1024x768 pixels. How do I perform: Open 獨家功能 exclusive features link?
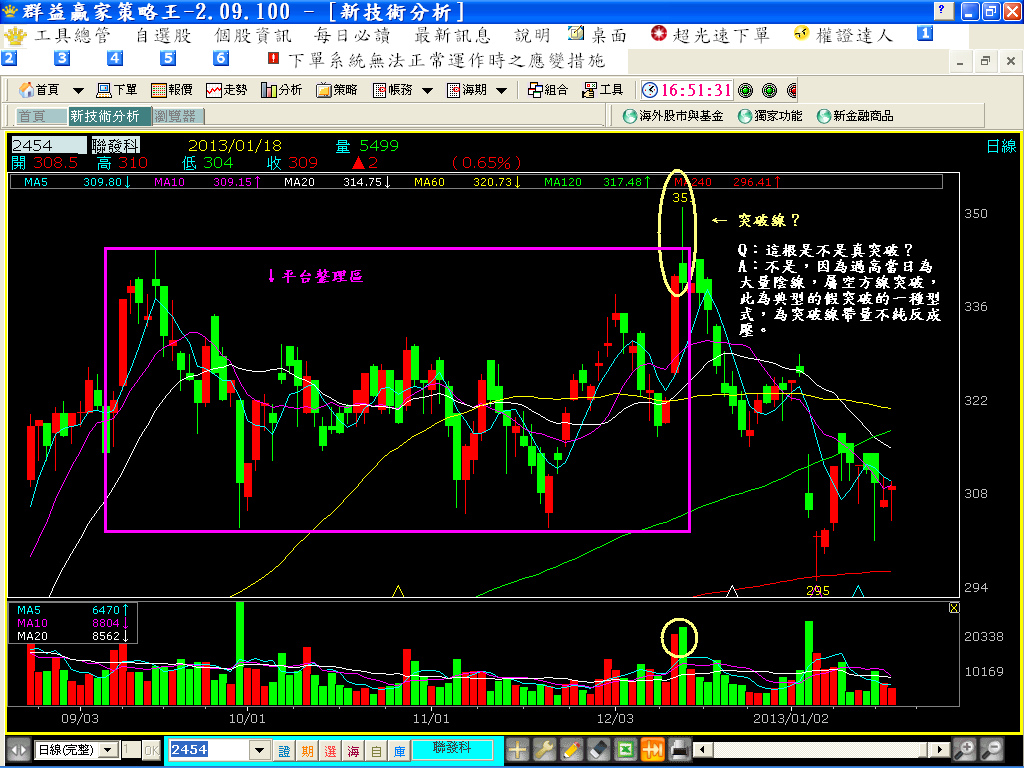pyautogui.click(x=770, y=116)
